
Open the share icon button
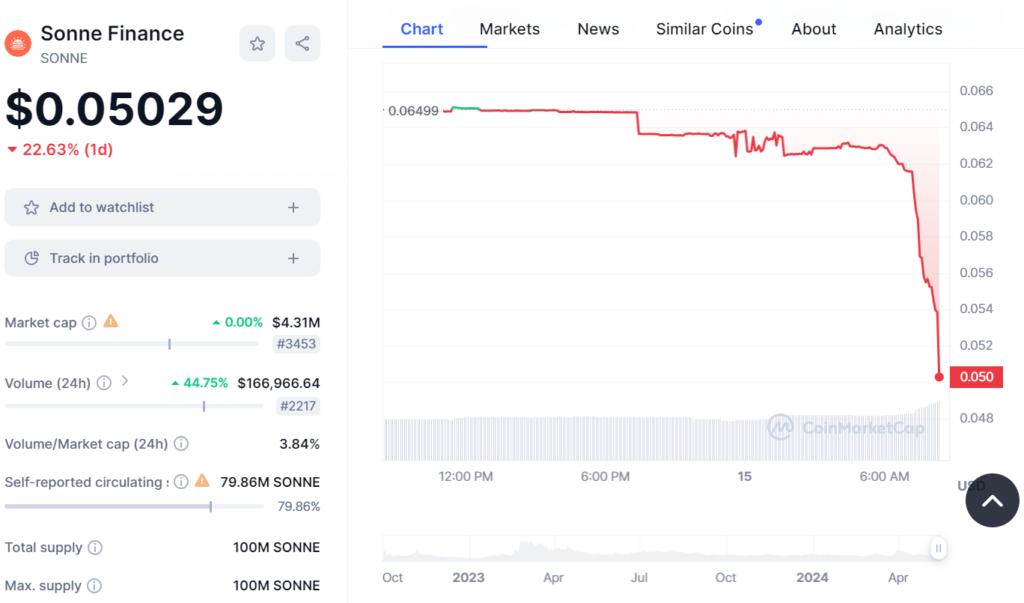click(x=302, y=44)
